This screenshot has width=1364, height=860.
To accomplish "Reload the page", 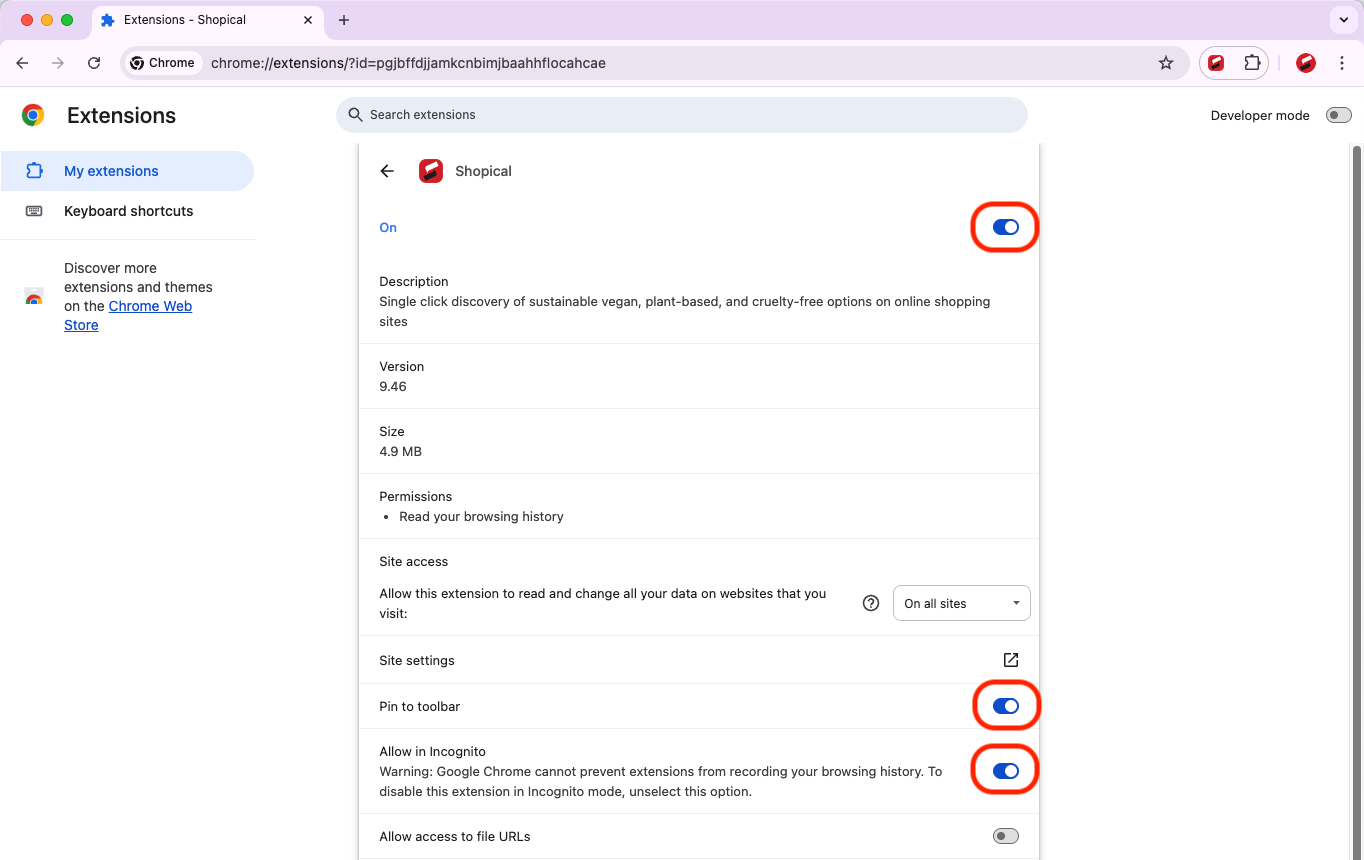I will 94,63.
